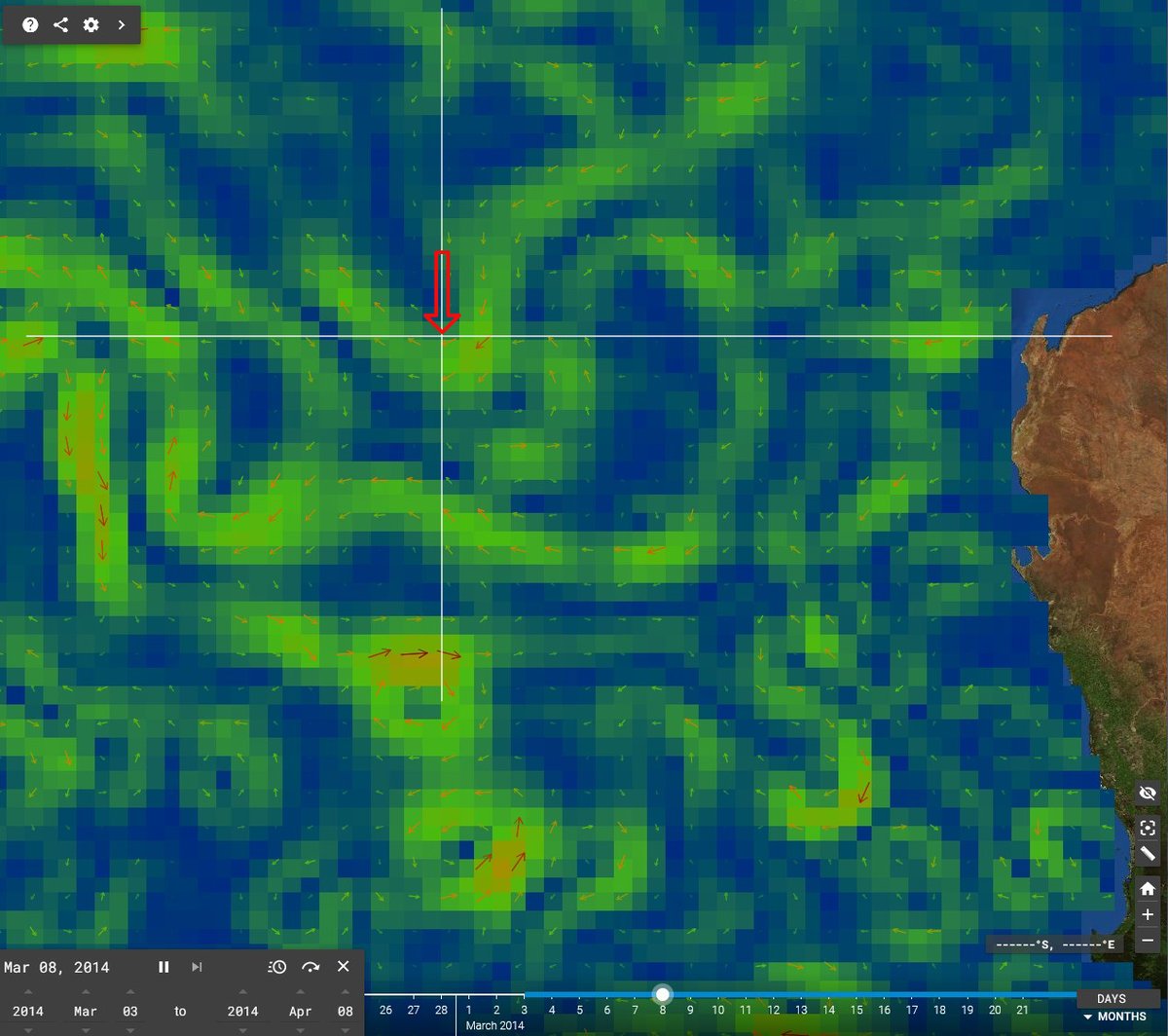Select the ruler measure tool
1168x1036 pixels.
pos(1148,854)
